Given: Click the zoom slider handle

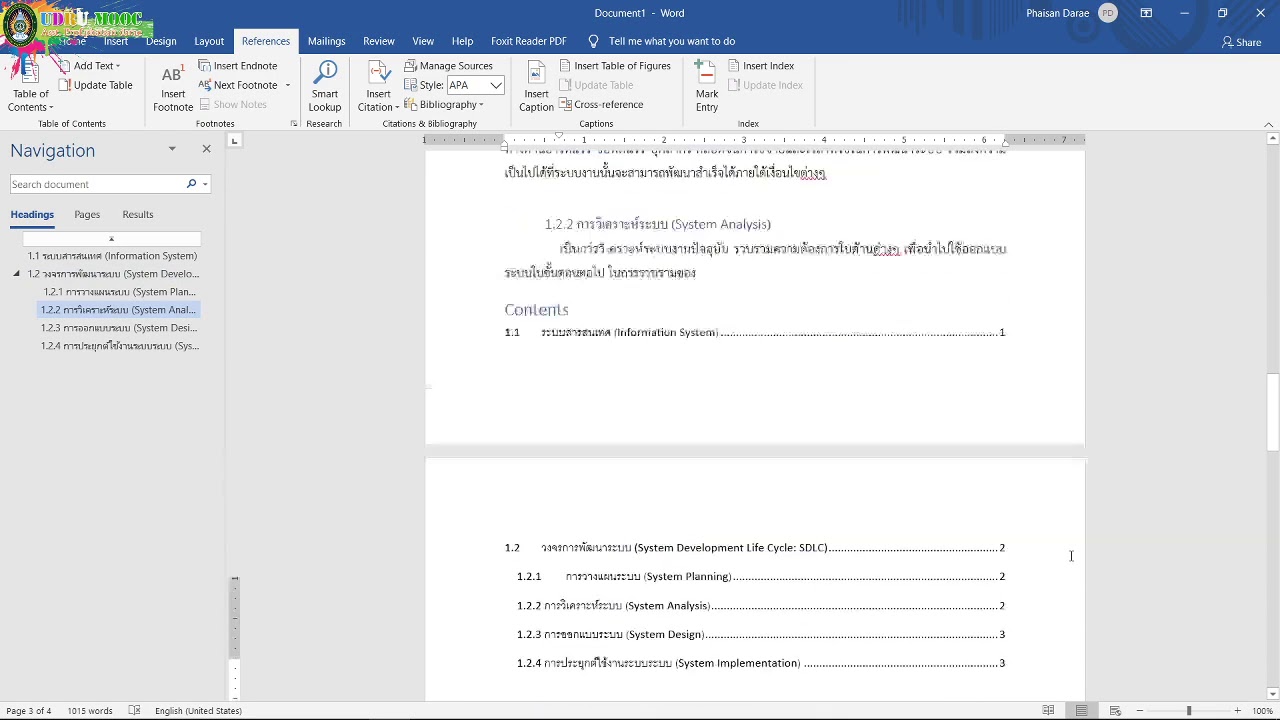Looking at the screenshot, I should tap(1189, 711).
